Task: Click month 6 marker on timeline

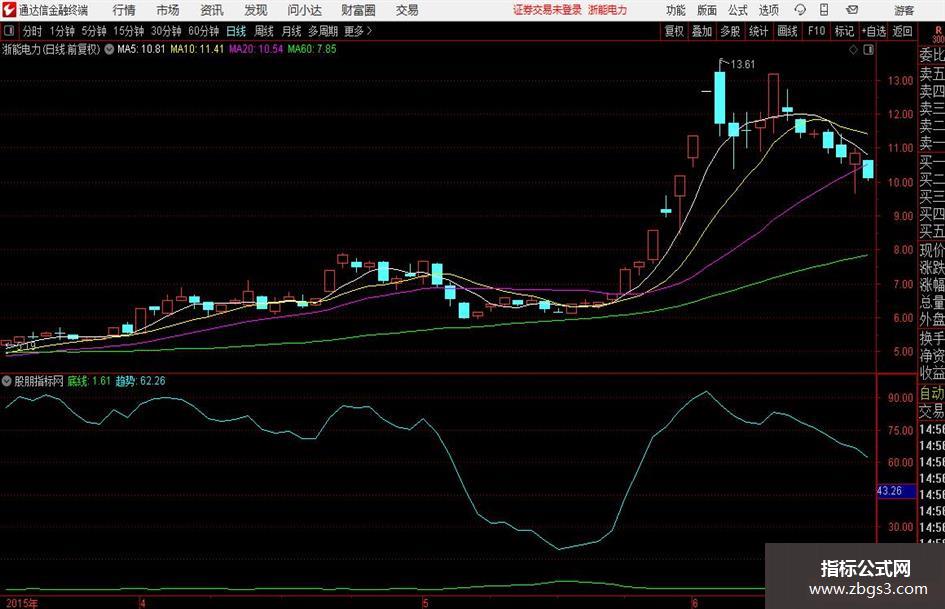Action: (x=694, y=603)
